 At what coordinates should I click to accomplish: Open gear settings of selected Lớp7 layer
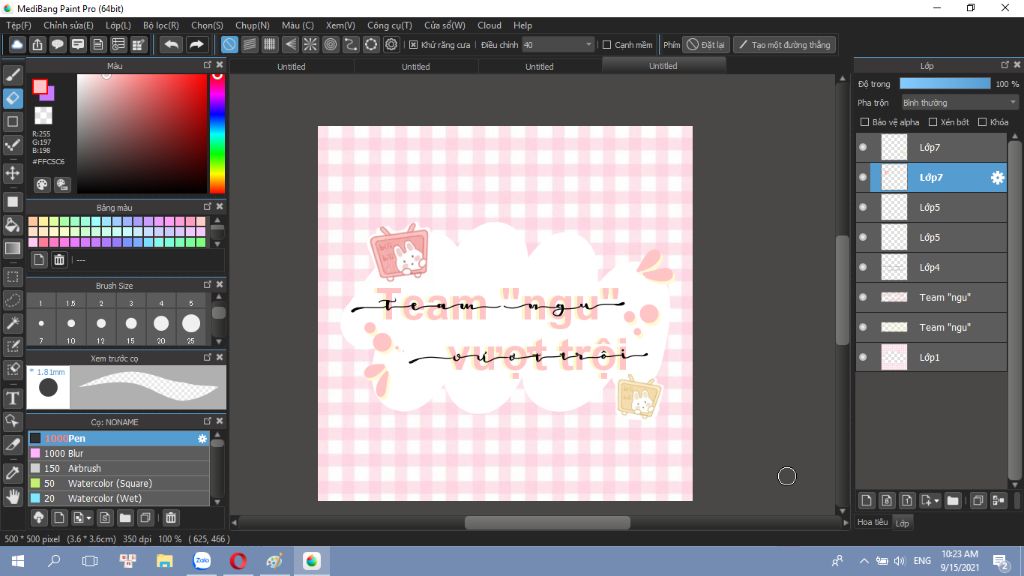997,178
